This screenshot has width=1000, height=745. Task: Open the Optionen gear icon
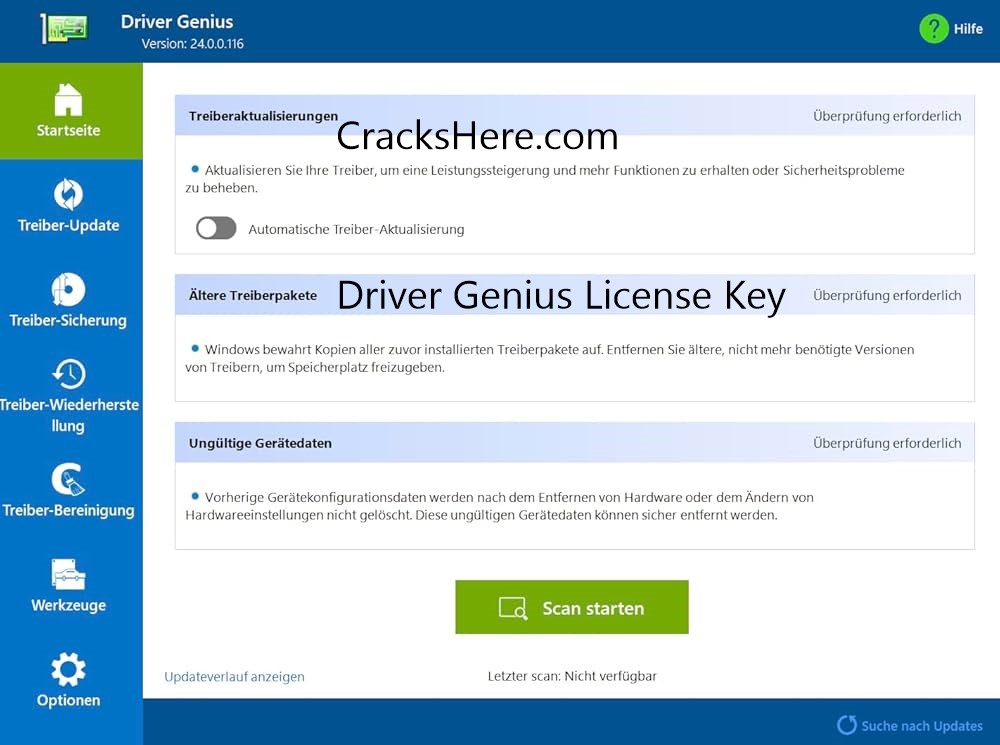coord(68,669)
